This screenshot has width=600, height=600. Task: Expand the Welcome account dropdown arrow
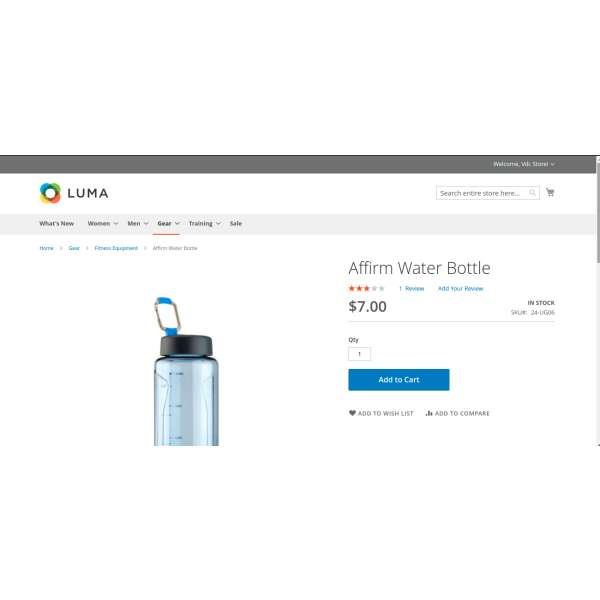552,164
